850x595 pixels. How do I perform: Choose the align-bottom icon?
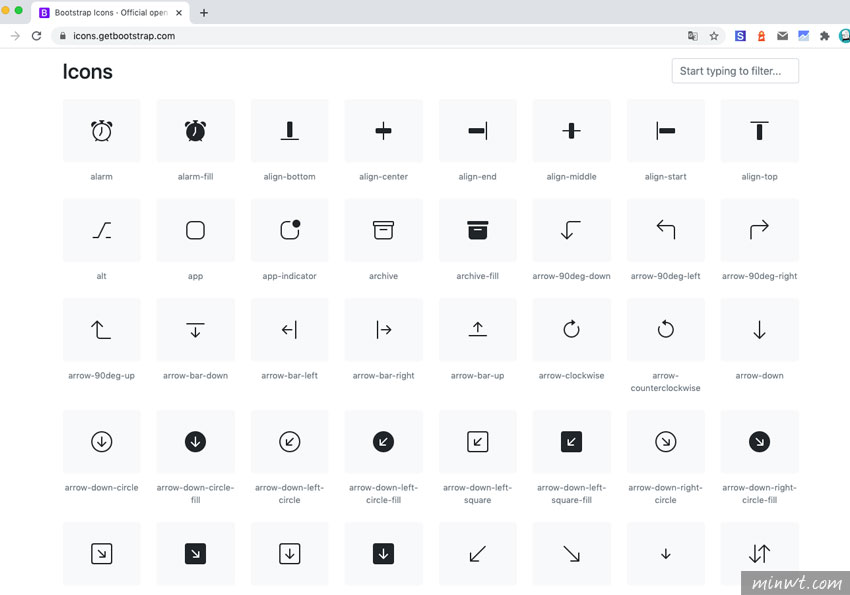click(x=289, y=131)
